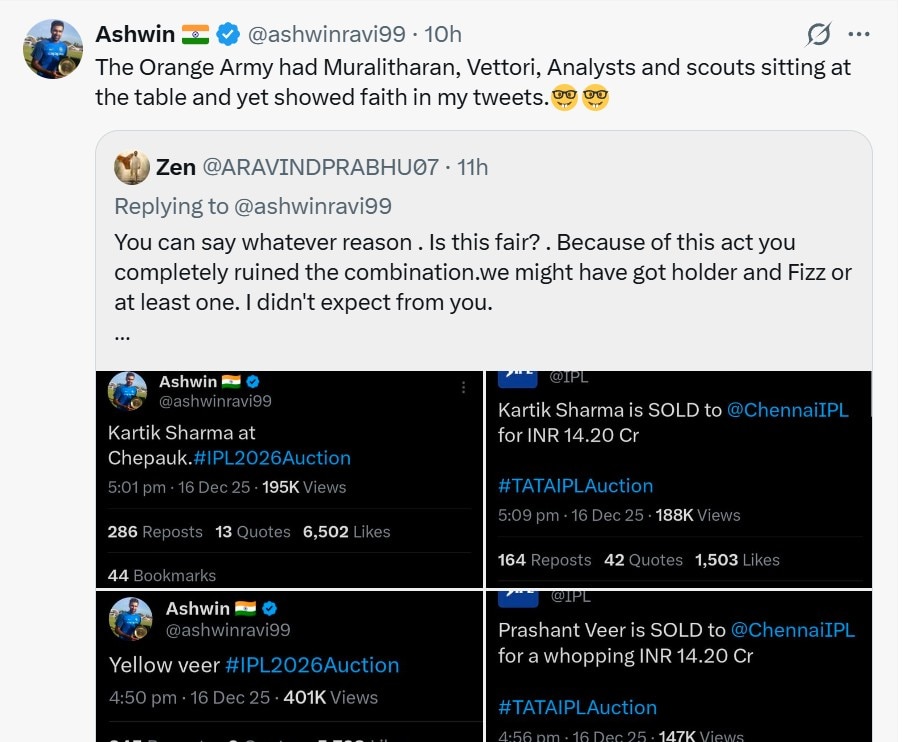Viewport: 907px width, 742px height.
Task: Click #IPL2026Auction in the Kartik Sharma at Chepauk tweet
Action: (270, 458)
